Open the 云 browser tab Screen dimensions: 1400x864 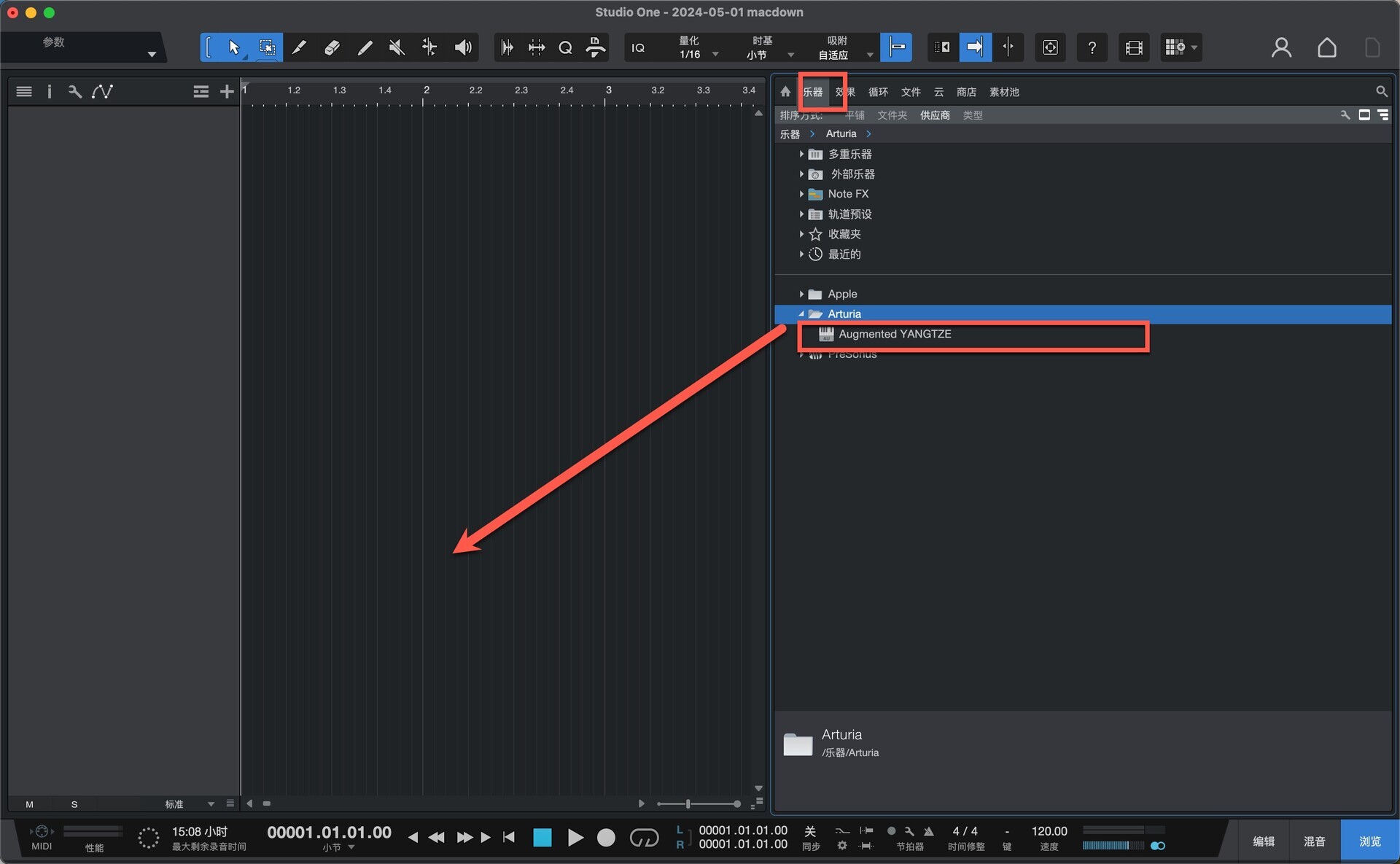pyautogui.click(x=939, y=92)
